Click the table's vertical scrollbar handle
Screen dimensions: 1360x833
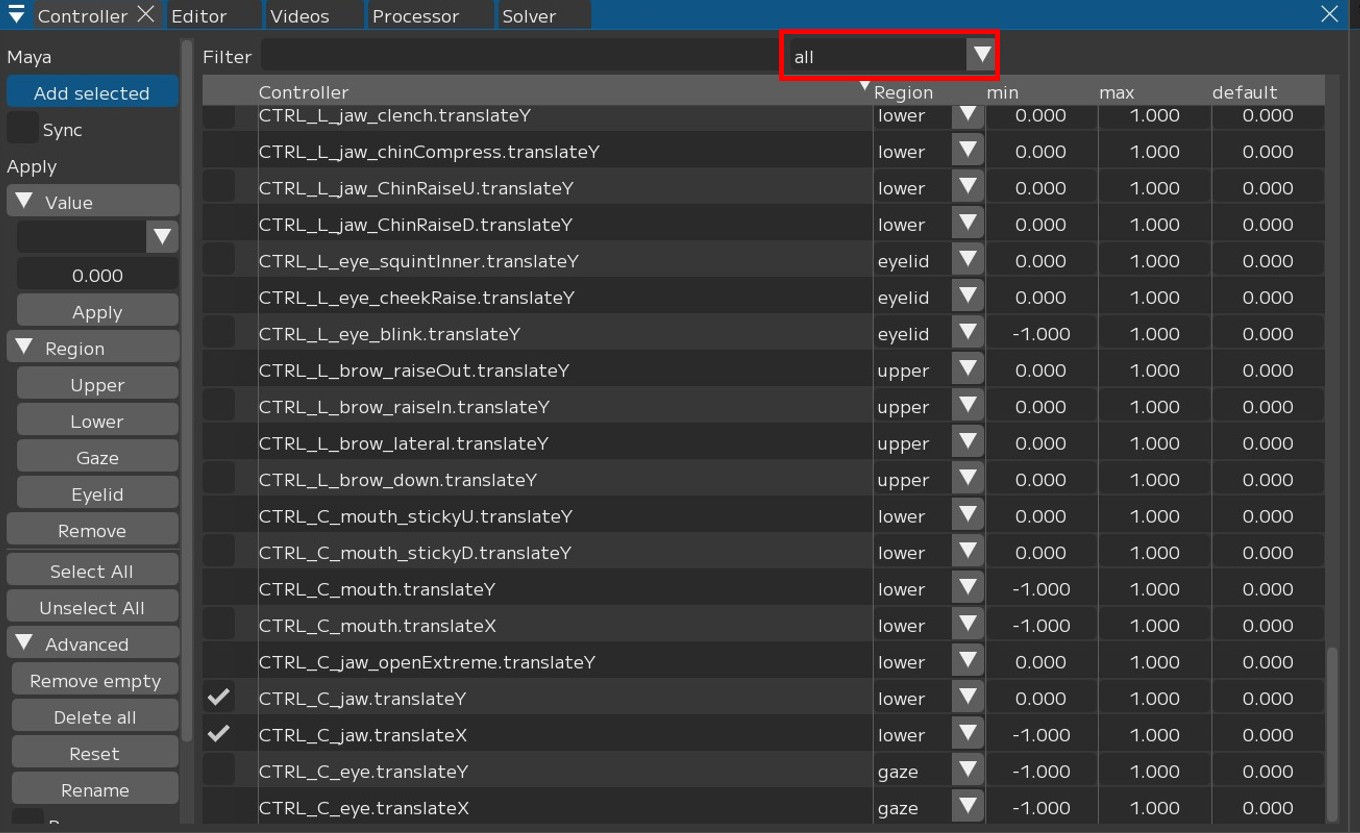coord(1331,732)
